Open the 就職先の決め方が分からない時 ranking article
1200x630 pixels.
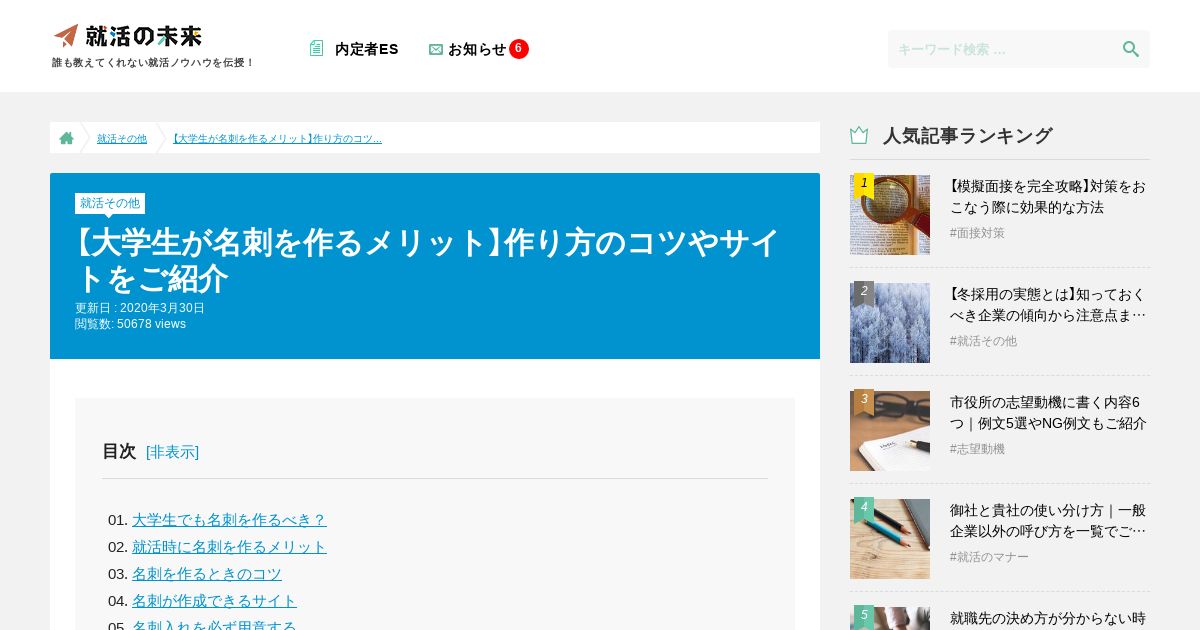click(1048, 619)
